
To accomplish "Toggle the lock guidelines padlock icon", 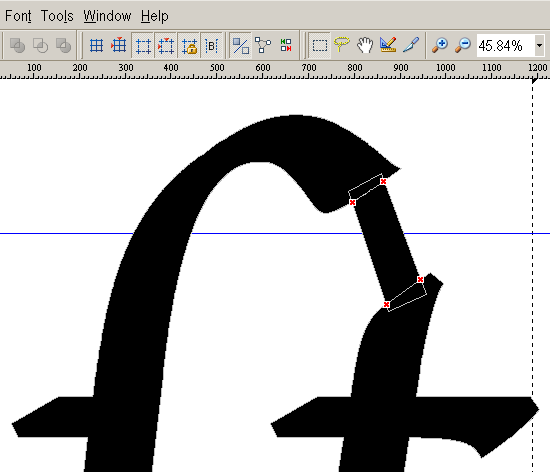I will tap(189, 45).
